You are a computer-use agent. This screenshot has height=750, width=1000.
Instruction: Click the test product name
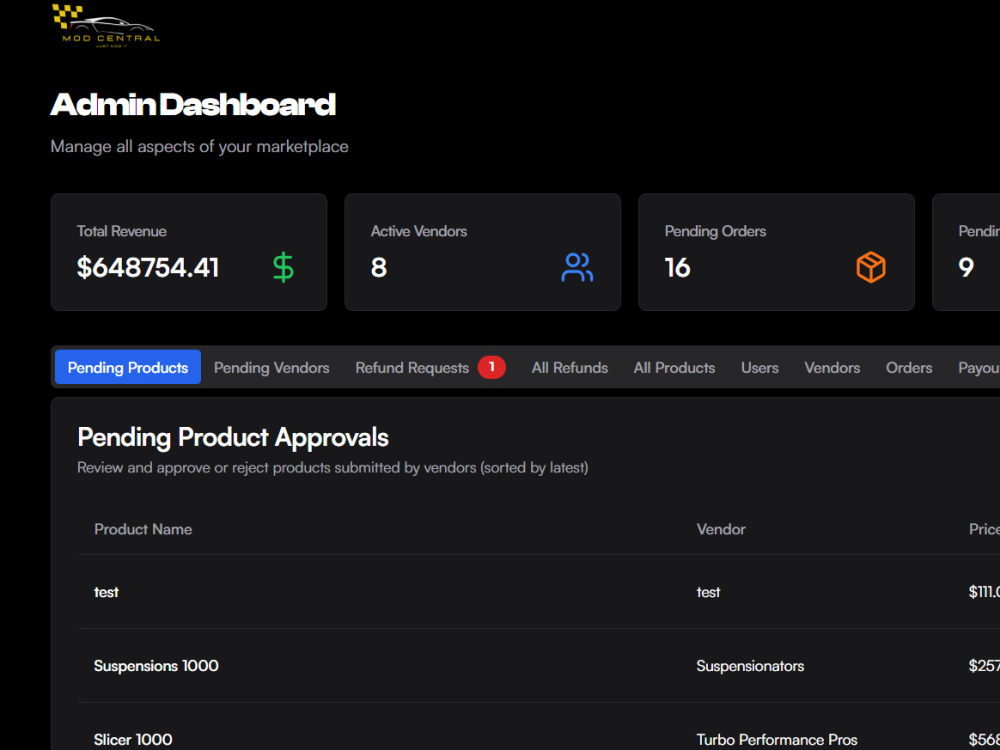(x=107, y=592)
